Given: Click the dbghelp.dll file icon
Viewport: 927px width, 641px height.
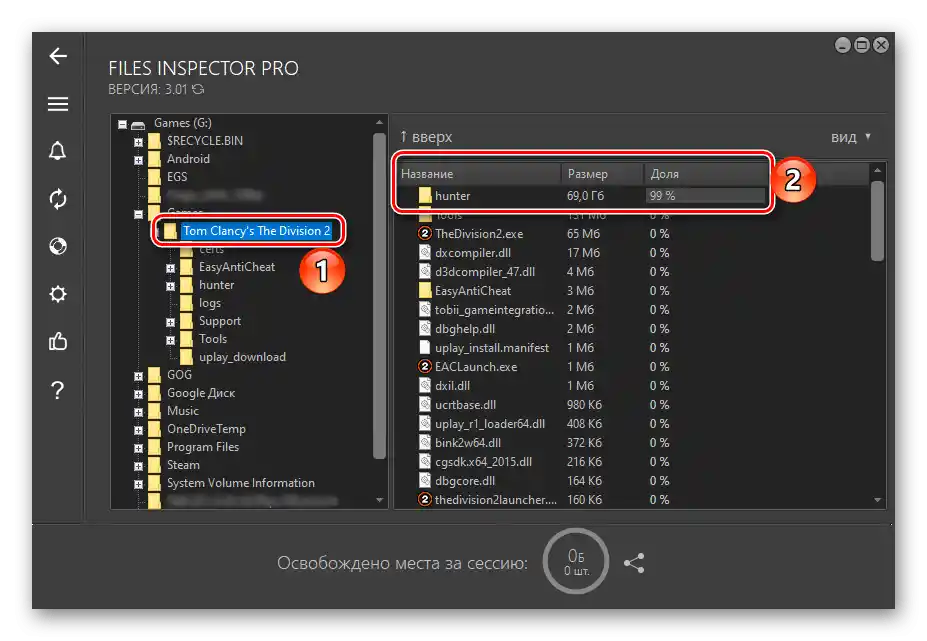Looking at the screenshot, I should coord(424,329).
